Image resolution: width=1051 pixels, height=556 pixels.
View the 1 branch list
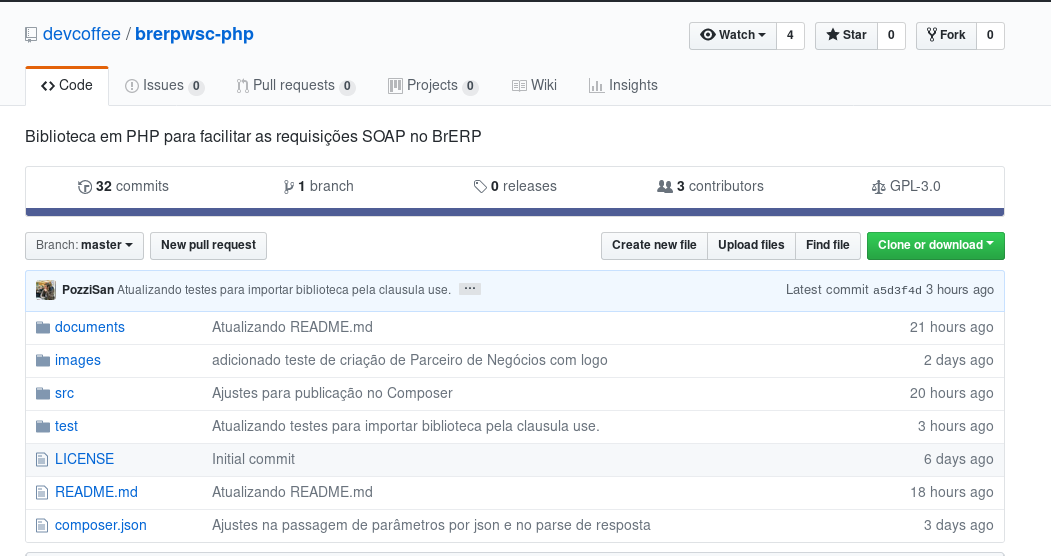[x=318, y=187]
